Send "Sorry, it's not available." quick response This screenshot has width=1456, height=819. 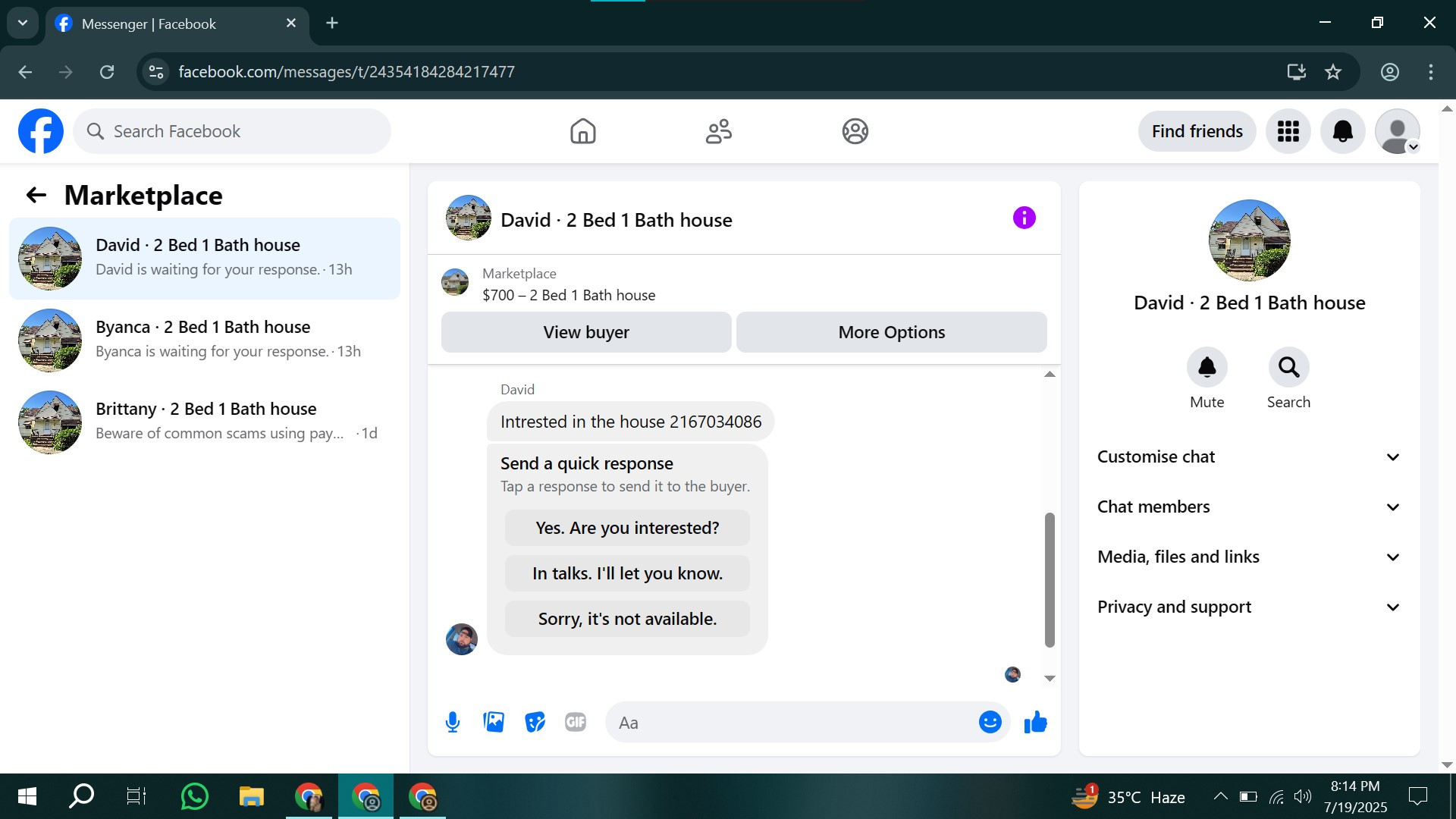pyautogui.click(x=627, y=619)
